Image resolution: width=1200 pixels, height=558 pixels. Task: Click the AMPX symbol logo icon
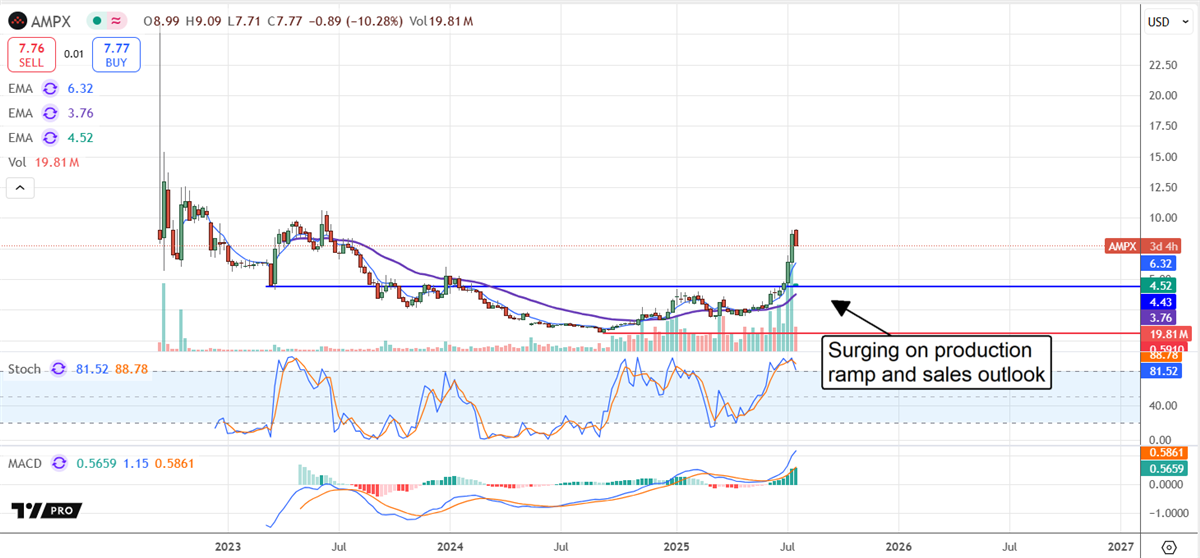click(17, 21)
